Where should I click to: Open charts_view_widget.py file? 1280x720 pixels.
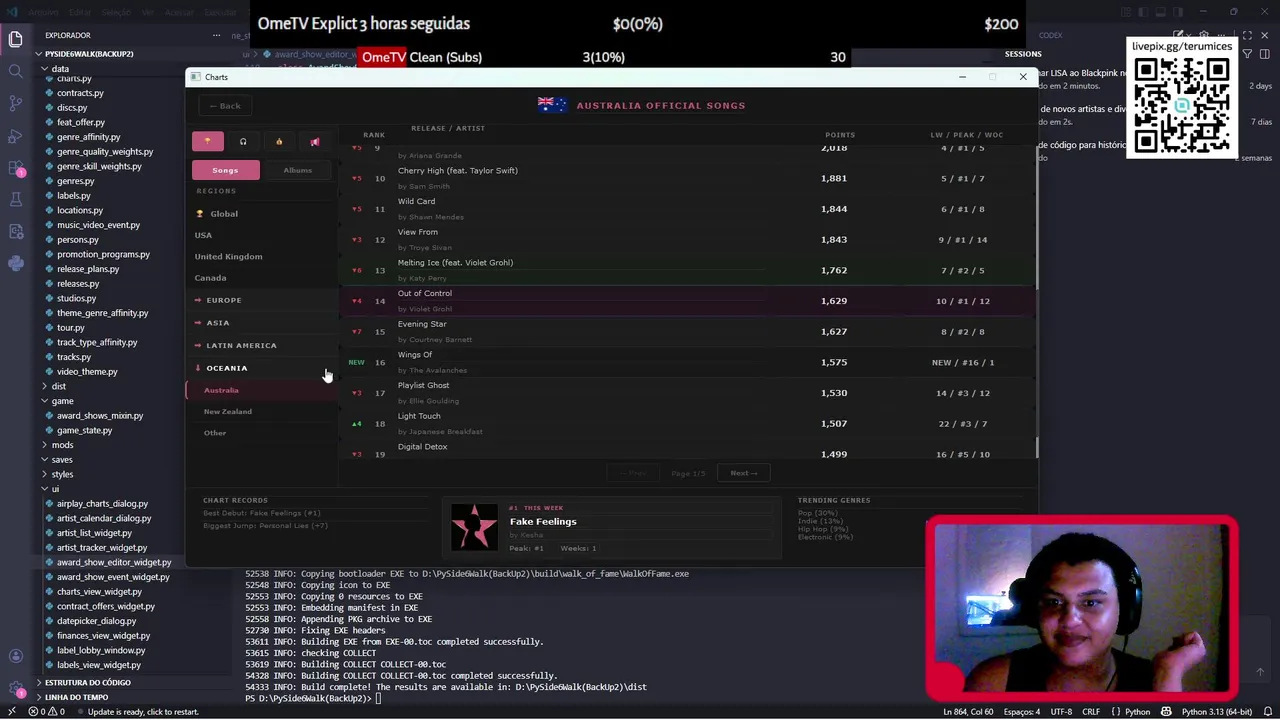(99, 592)
